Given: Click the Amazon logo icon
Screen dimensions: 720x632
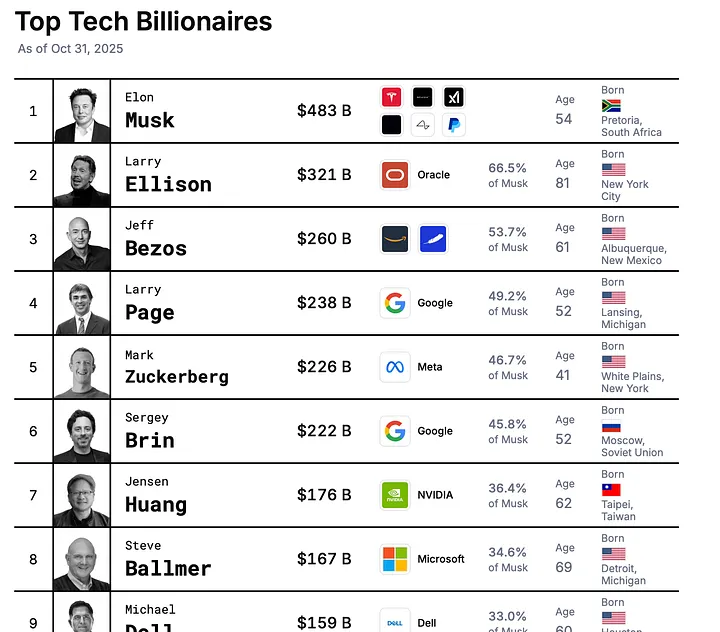Looking at the screenshot, I should [395, 239].
